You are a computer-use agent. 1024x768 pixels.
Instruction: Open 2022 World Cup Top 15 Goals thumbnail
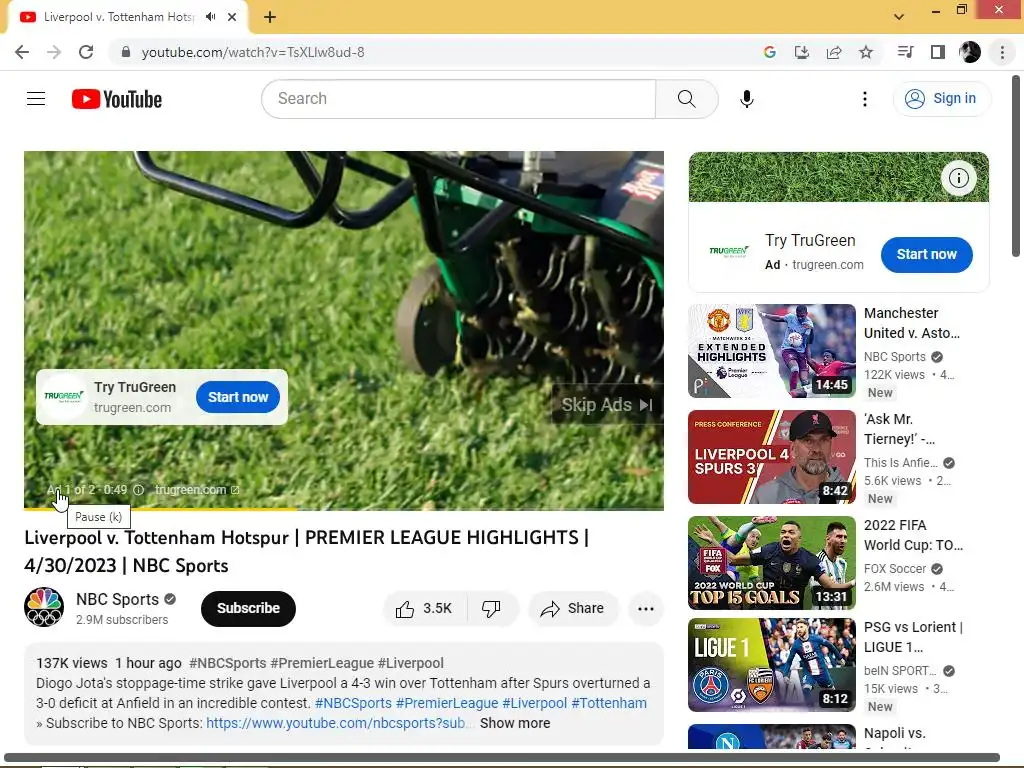pos(772,563)
